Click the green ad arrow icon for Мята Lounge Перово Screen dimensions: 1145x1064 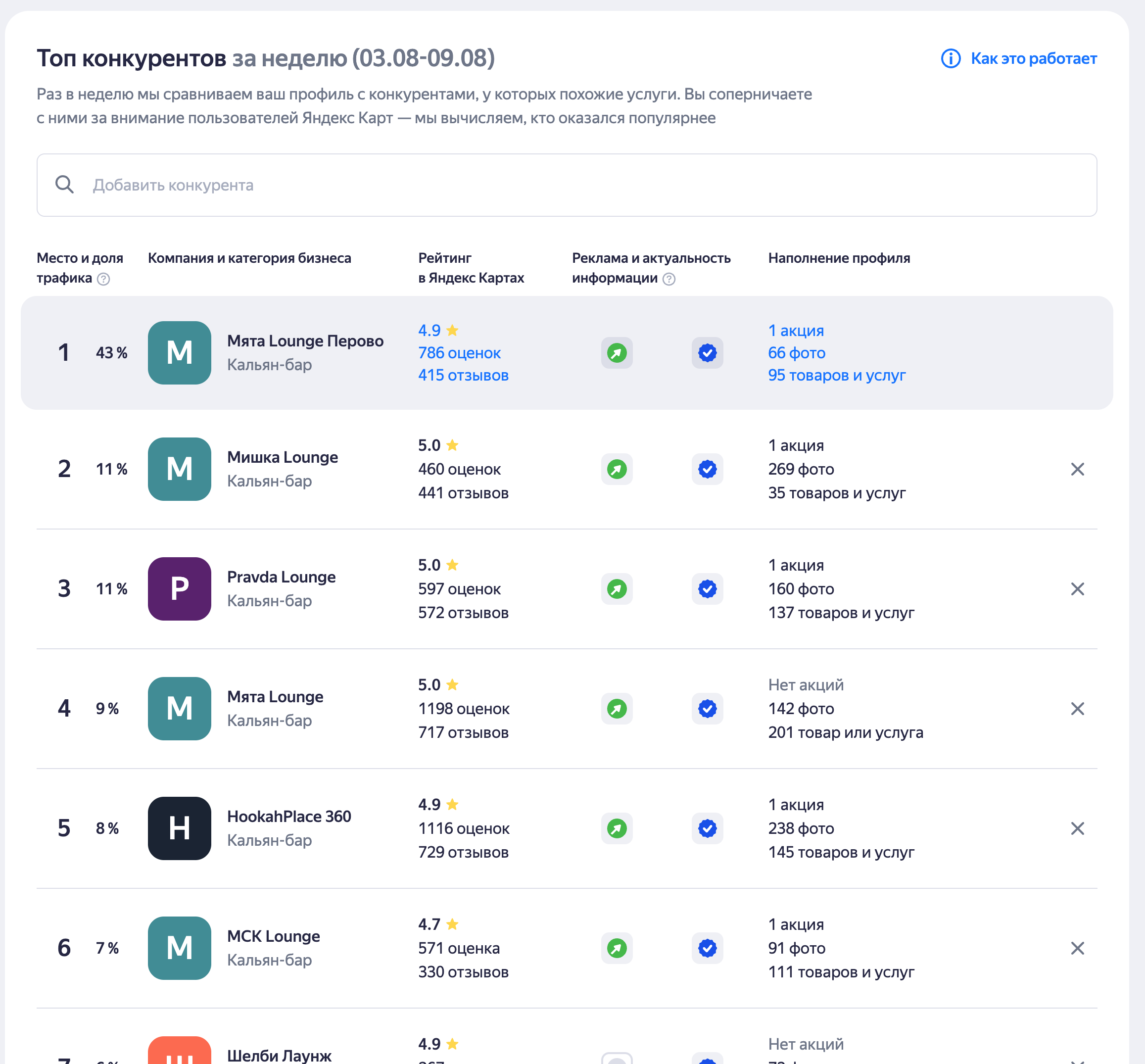(x=617, y=353)
